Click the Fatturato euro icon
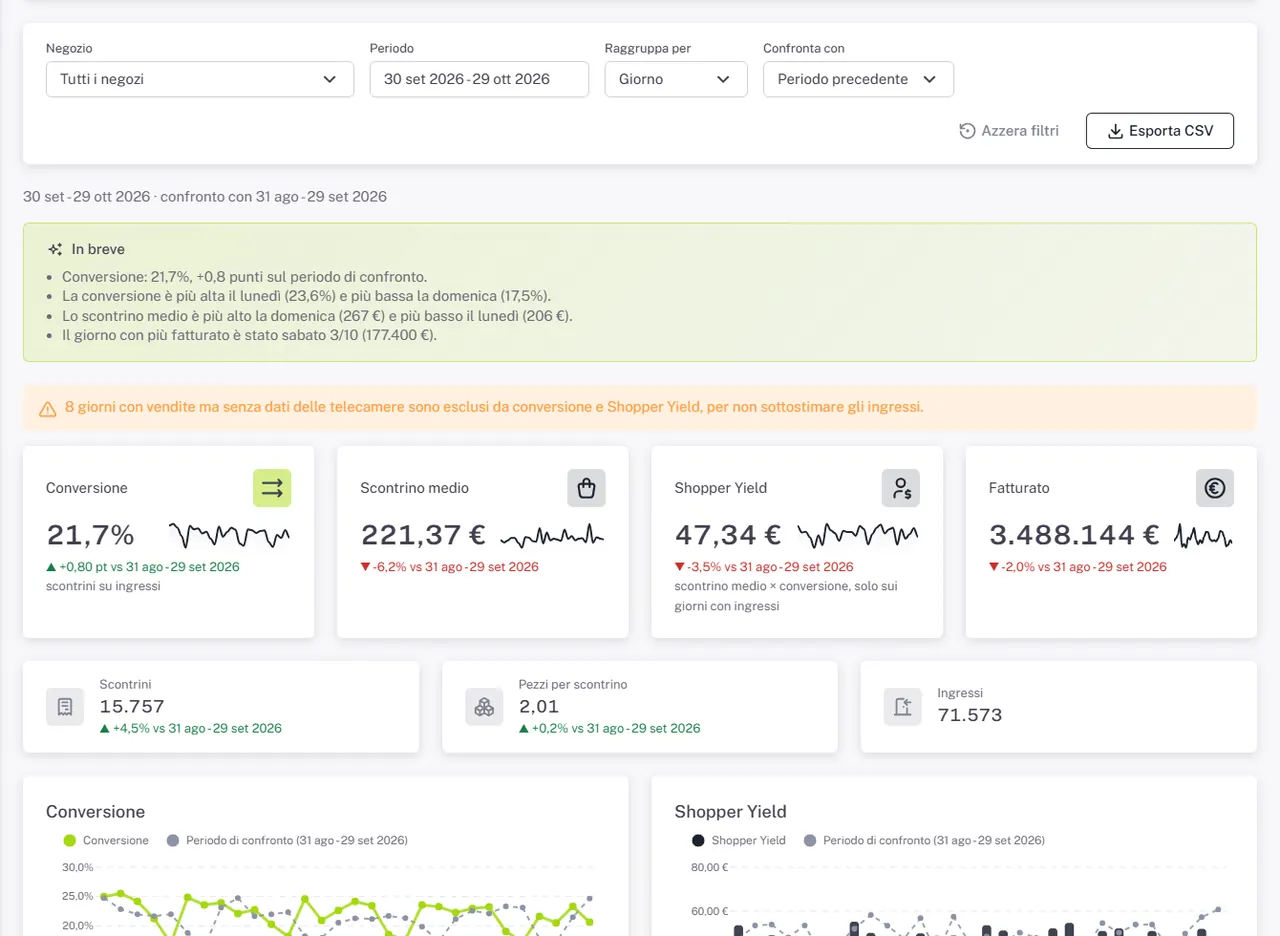 click(1215, 488)
